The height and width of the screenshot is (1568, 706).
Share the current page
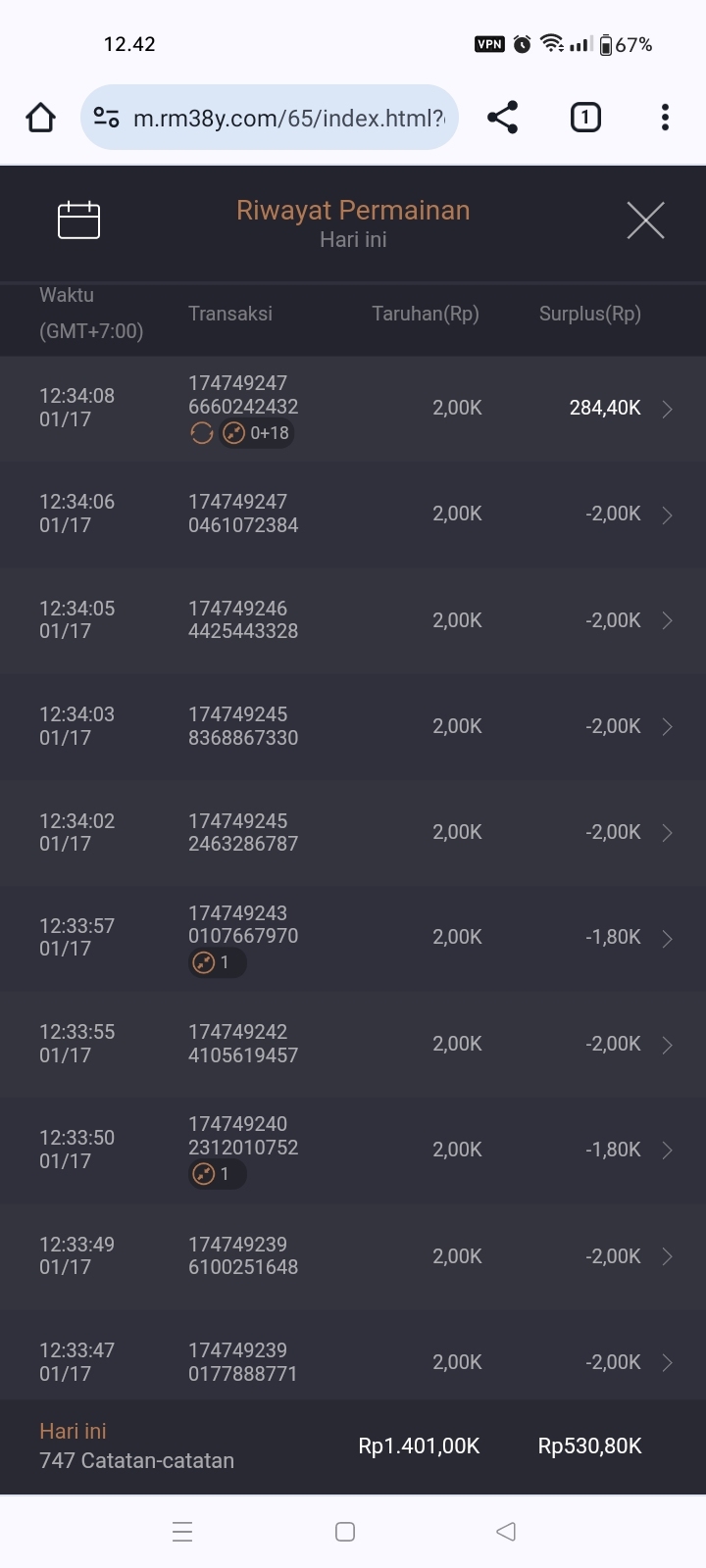point(502,118)
